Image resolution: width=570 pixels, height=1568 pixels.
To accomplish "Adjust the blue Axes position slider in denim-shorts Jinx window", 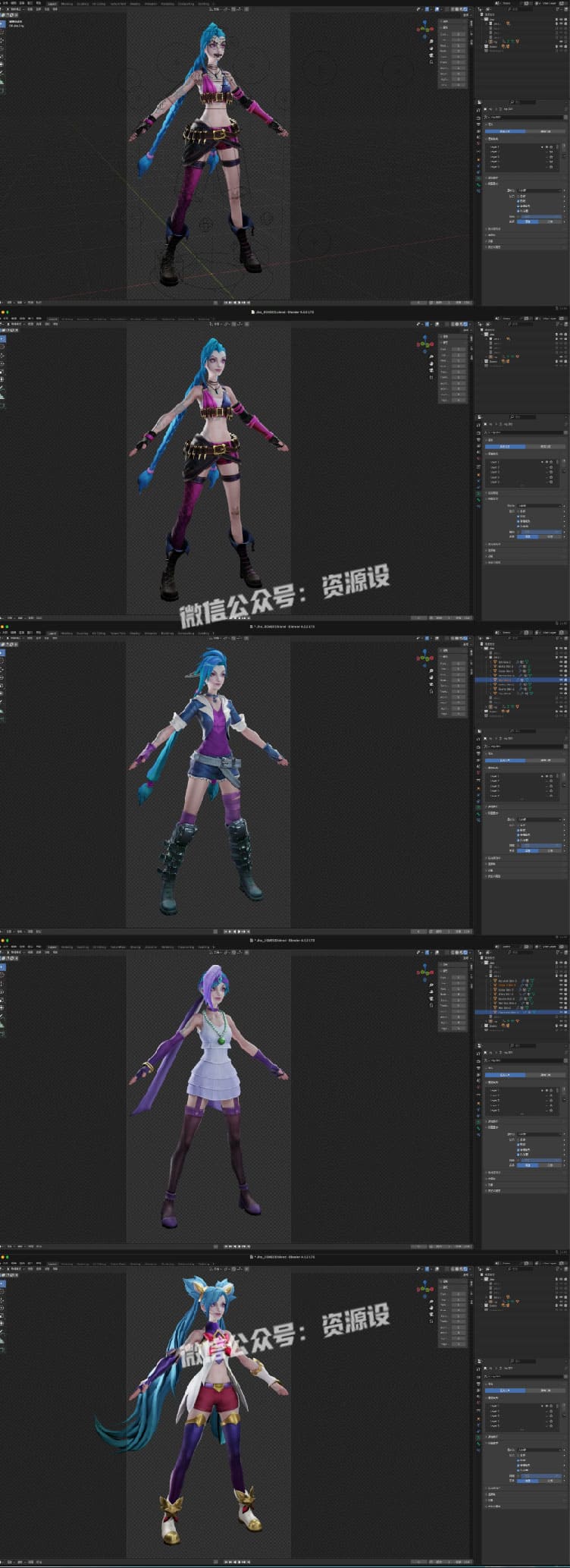I will 541,846.
